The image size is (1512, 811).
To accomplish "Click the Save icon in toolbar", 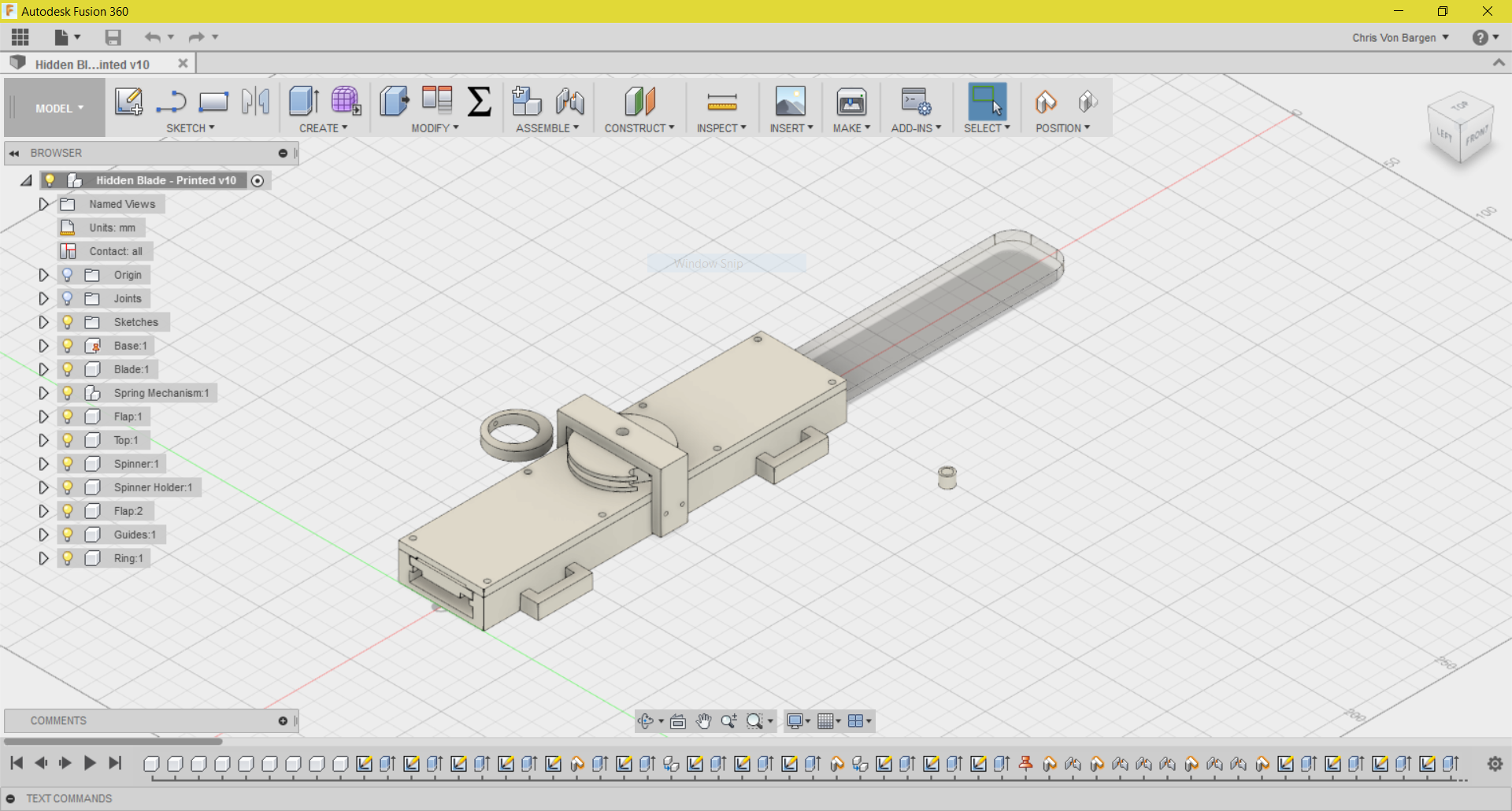I will 113,37.
